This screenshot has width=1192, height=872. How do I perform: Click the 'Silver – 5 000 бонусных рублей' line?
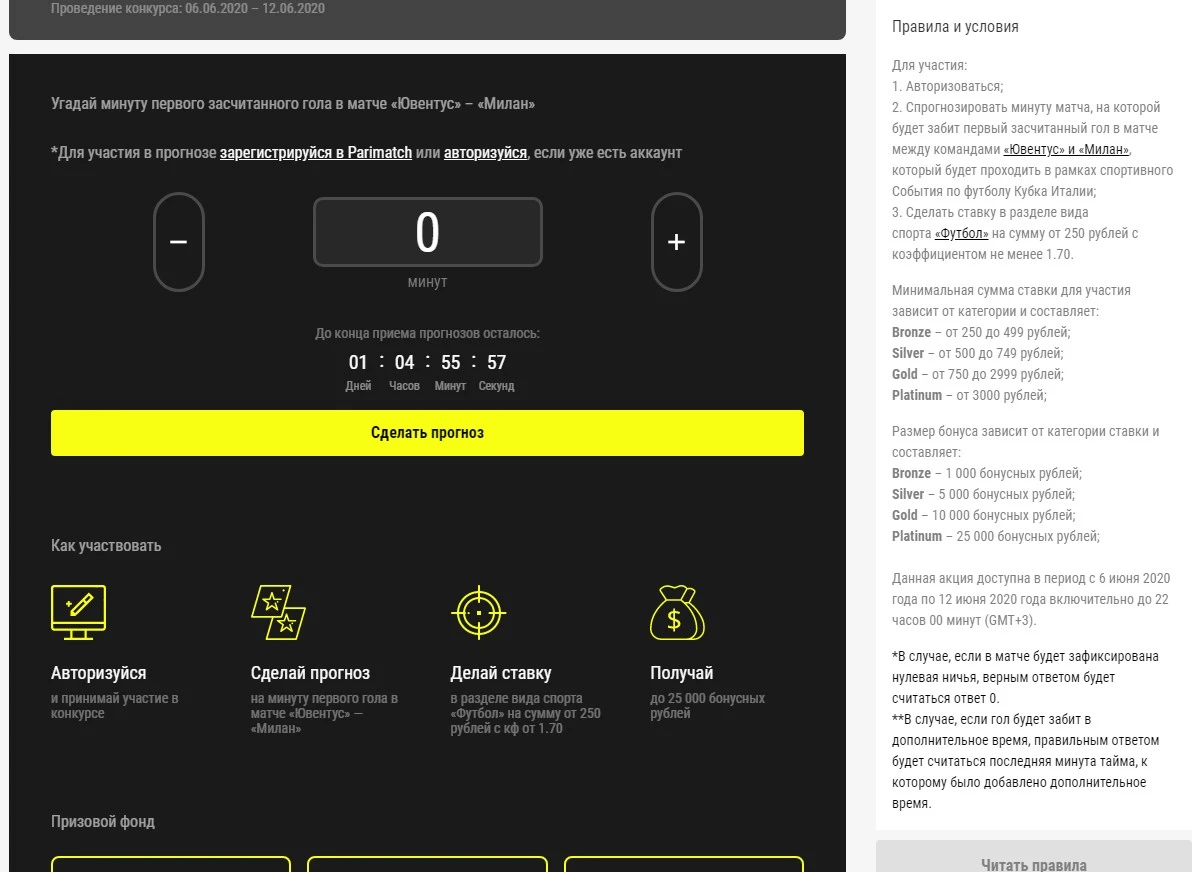point(984,494)
